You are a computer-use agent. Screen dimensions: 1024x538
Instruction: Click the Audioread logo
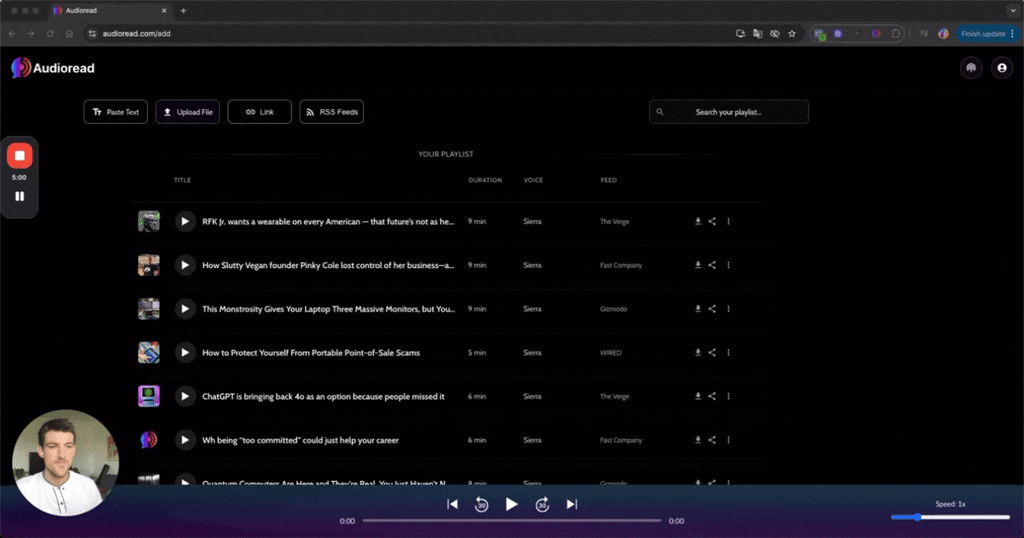pyautogui.click(x=53, y=68)
